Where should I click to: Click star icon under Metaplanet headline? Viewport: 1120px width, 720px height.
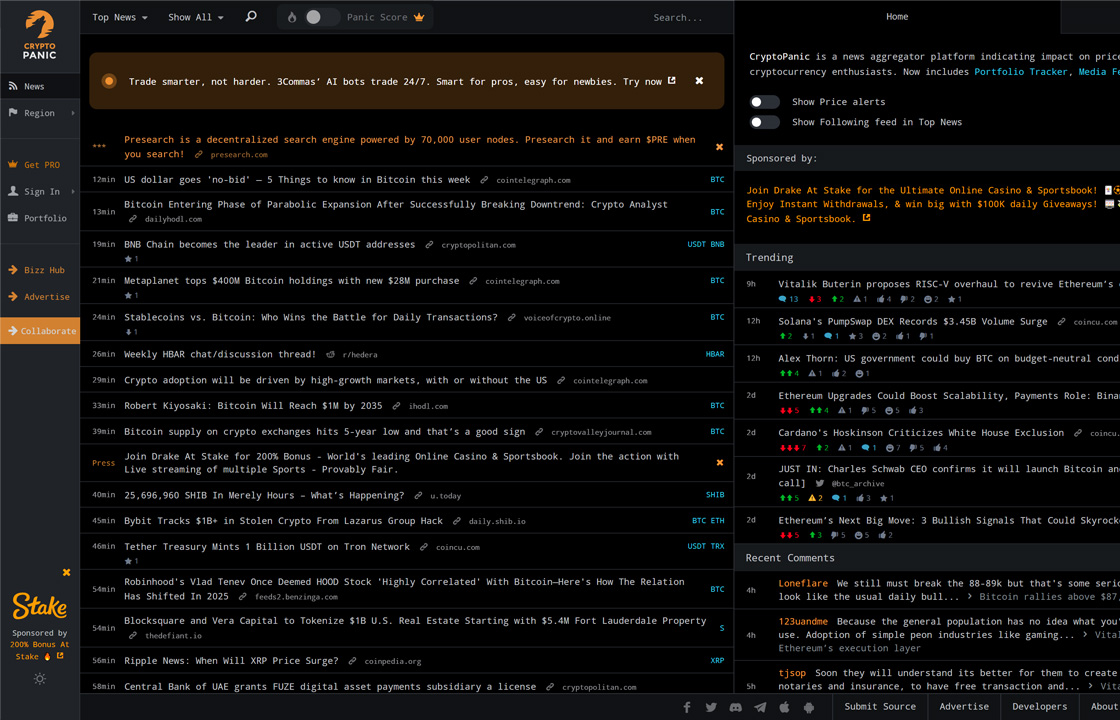point(131,295)
